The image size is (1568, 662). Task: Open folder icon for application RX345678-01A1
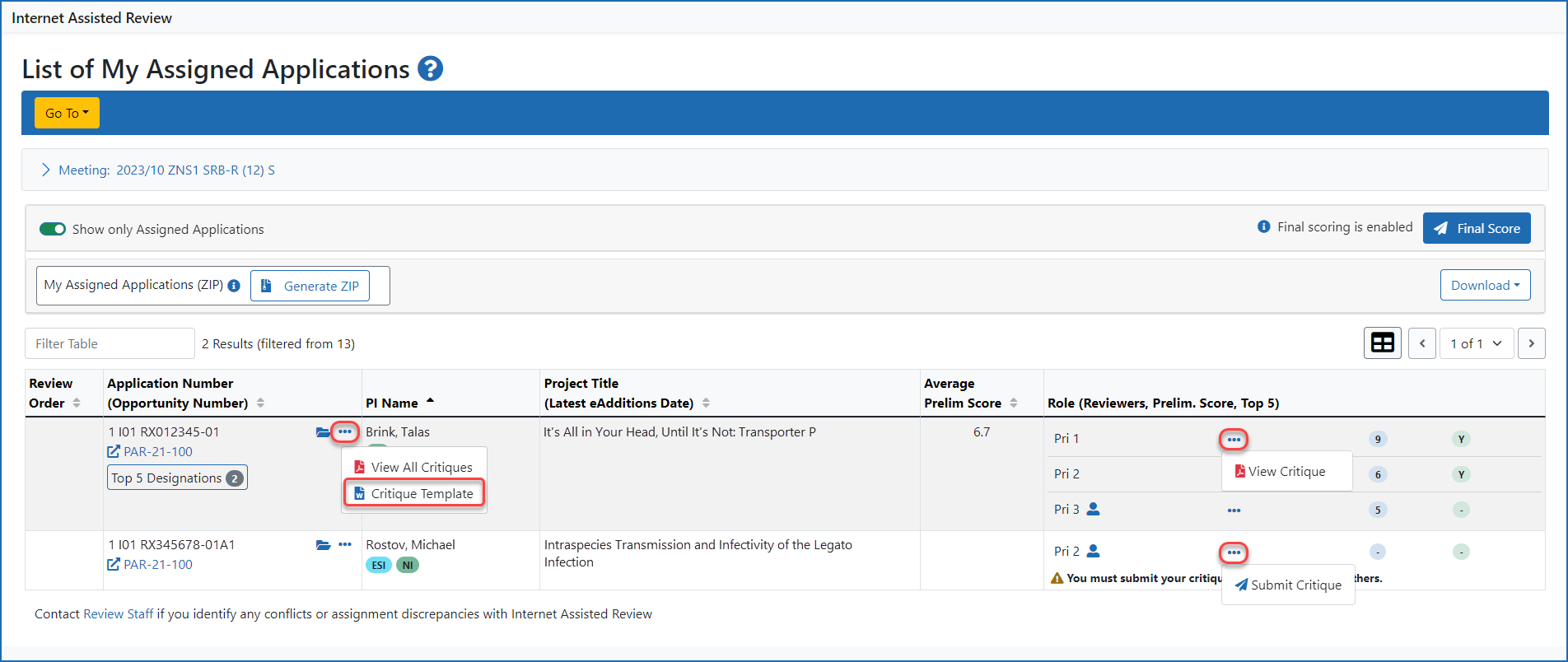(323, 545)
